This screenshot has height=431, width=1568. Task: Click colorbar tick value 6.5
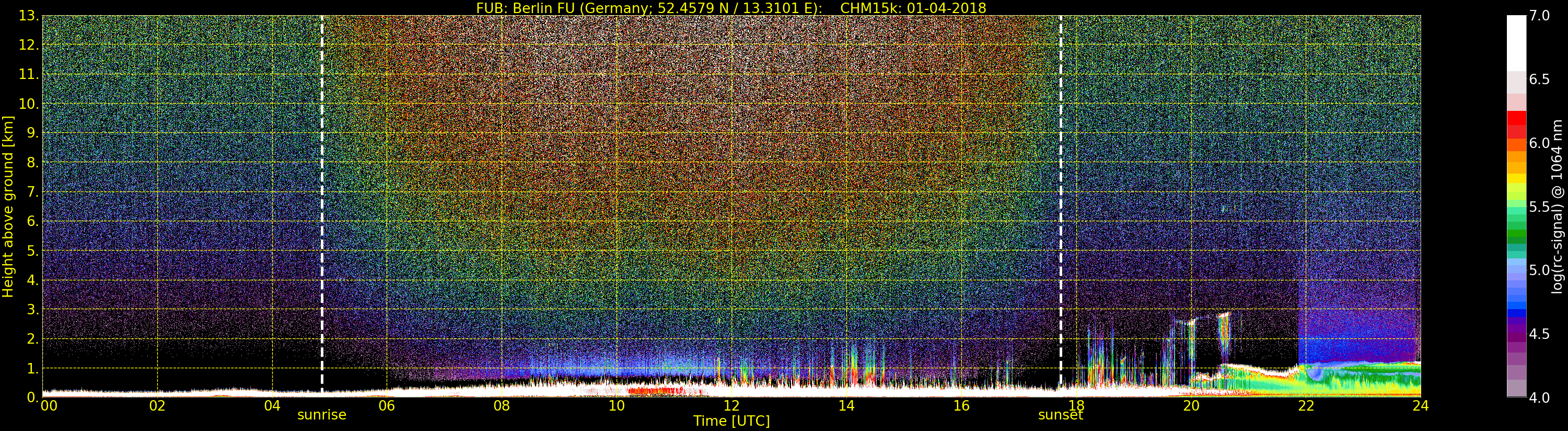[x=1539, y=80]
